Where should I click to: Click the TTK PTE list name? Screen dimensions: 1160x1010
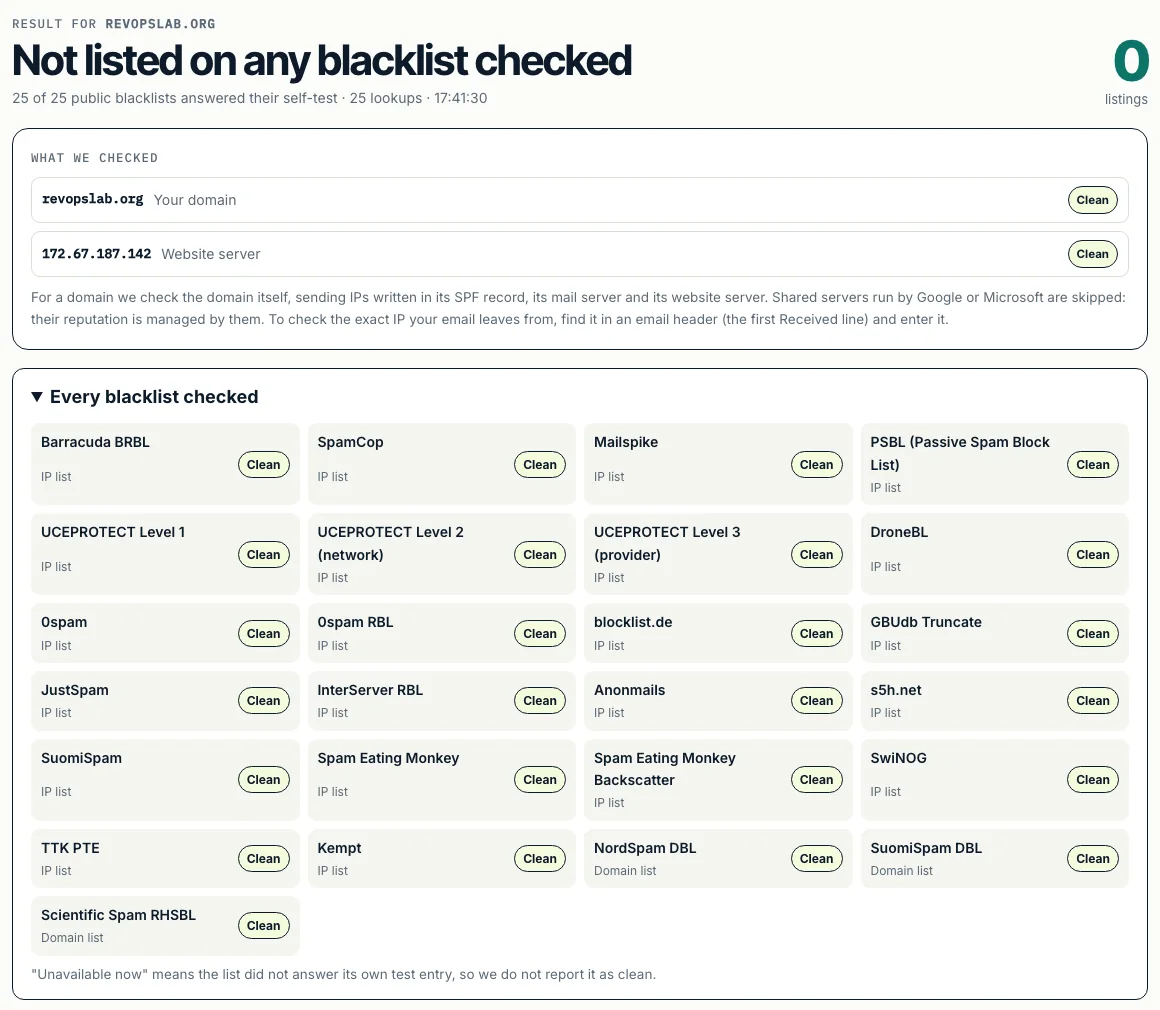tap(70, 848)
